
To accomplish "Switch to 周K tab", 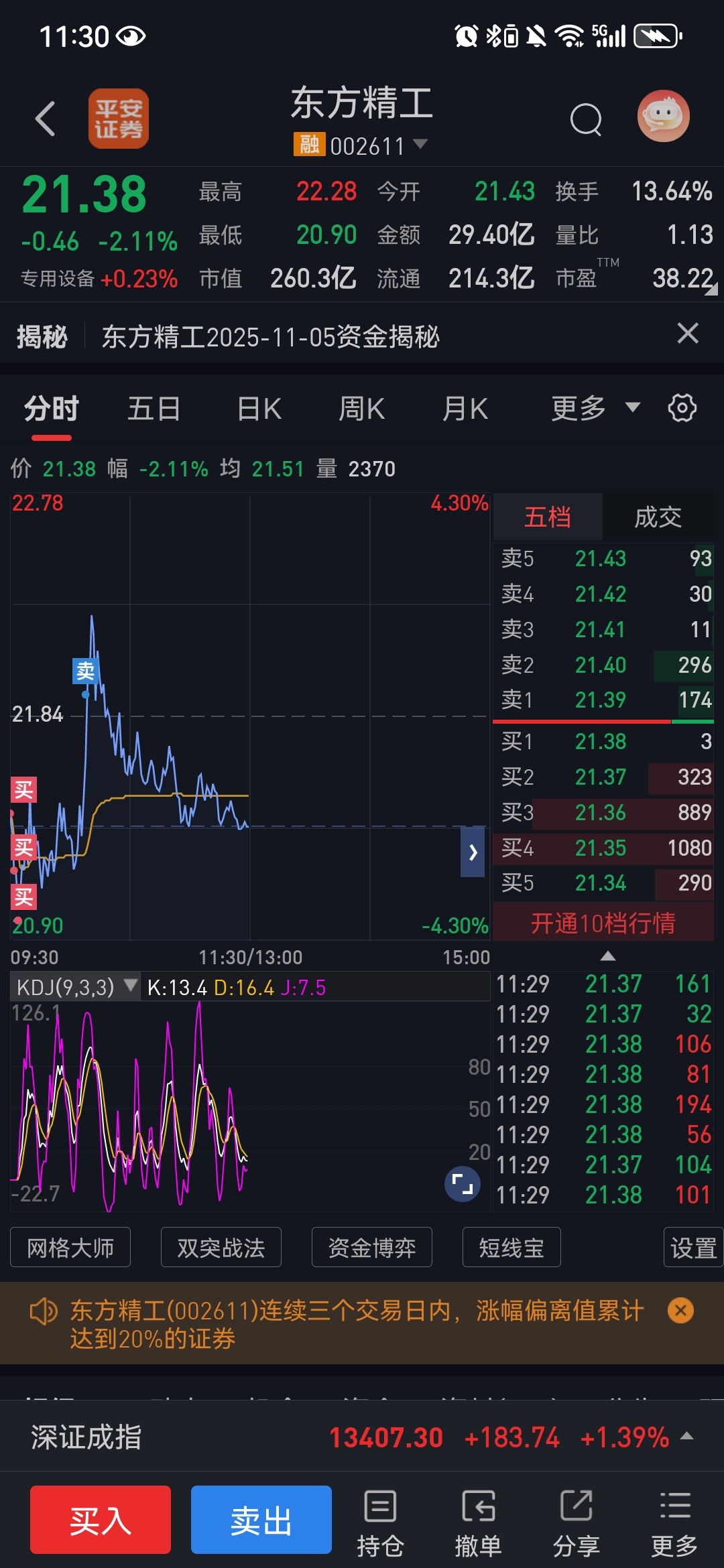I will (x=362, y=408).
